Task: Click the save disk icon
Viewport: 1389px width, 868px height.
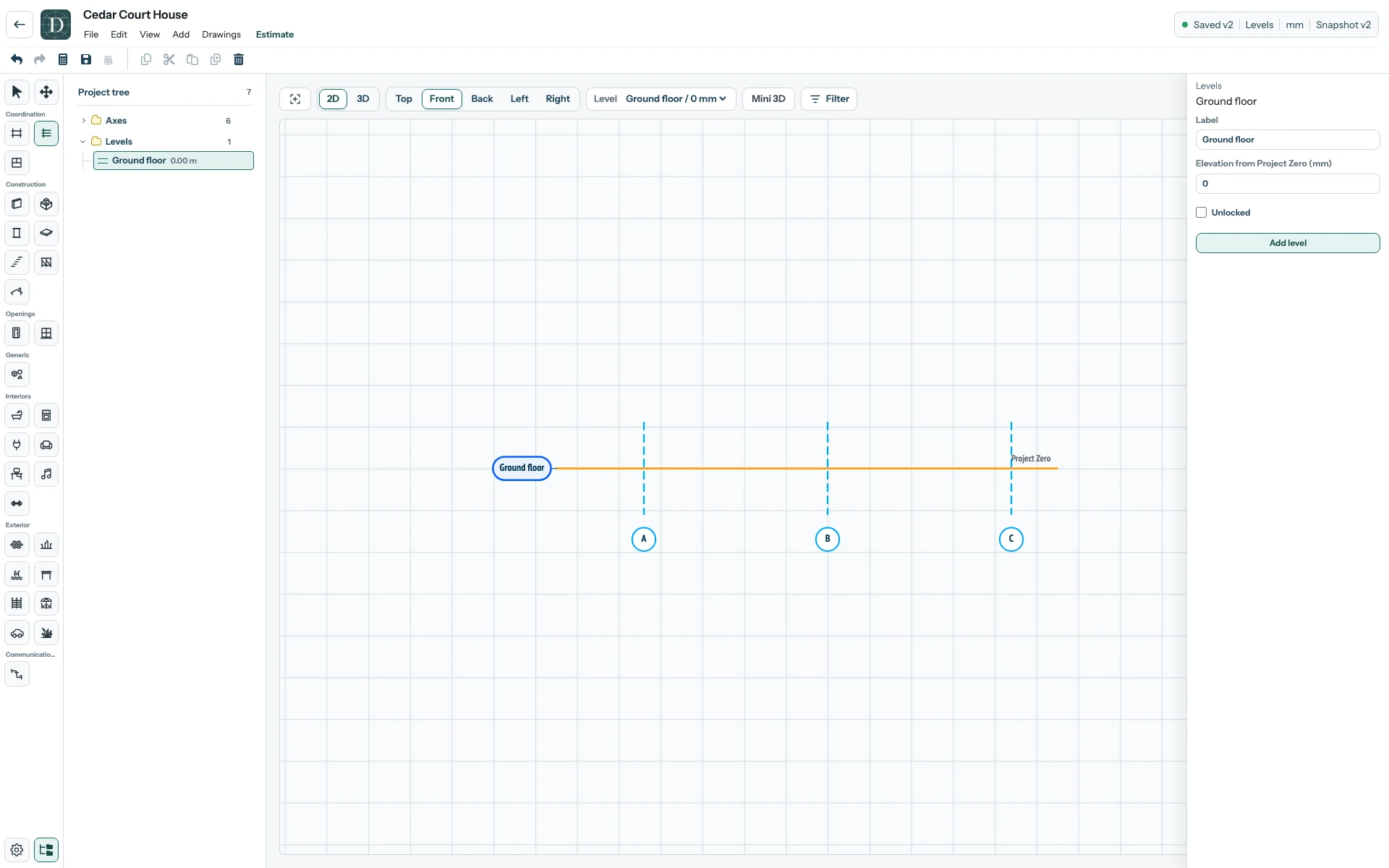Action: pyautogui.click(x=86, y=59)
